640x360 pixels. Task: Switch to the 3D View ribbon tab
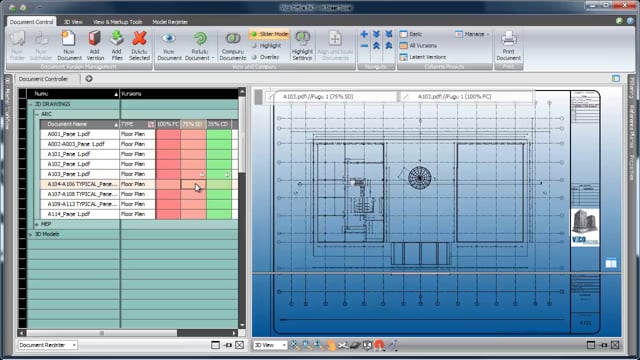coord(73,22)
